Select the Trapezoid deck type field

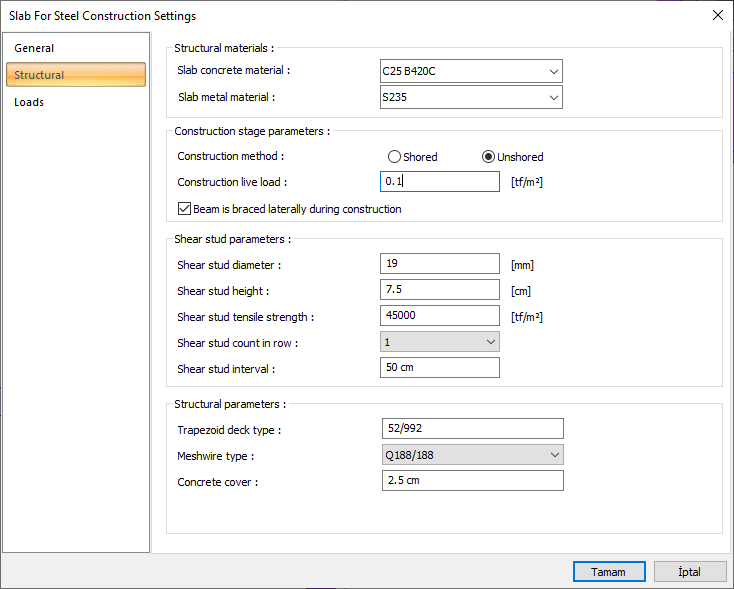click(x=472, y=429)
